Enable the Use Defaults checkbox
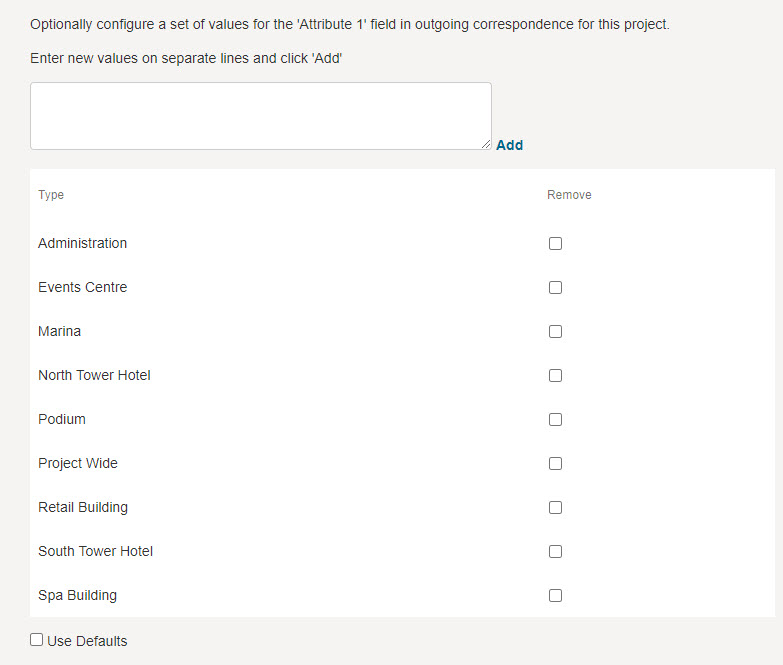This screenshot has height=665, width=783. click(x=37, y=640)
